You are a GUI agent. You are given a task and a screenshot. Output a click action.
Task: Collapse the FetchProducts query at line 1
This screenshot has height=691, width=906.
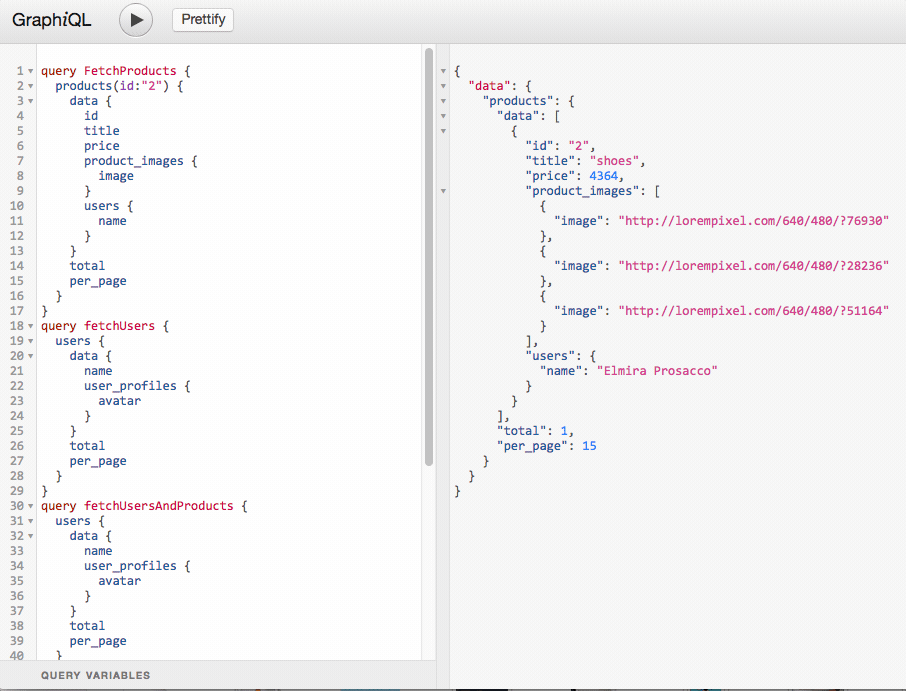31,71
